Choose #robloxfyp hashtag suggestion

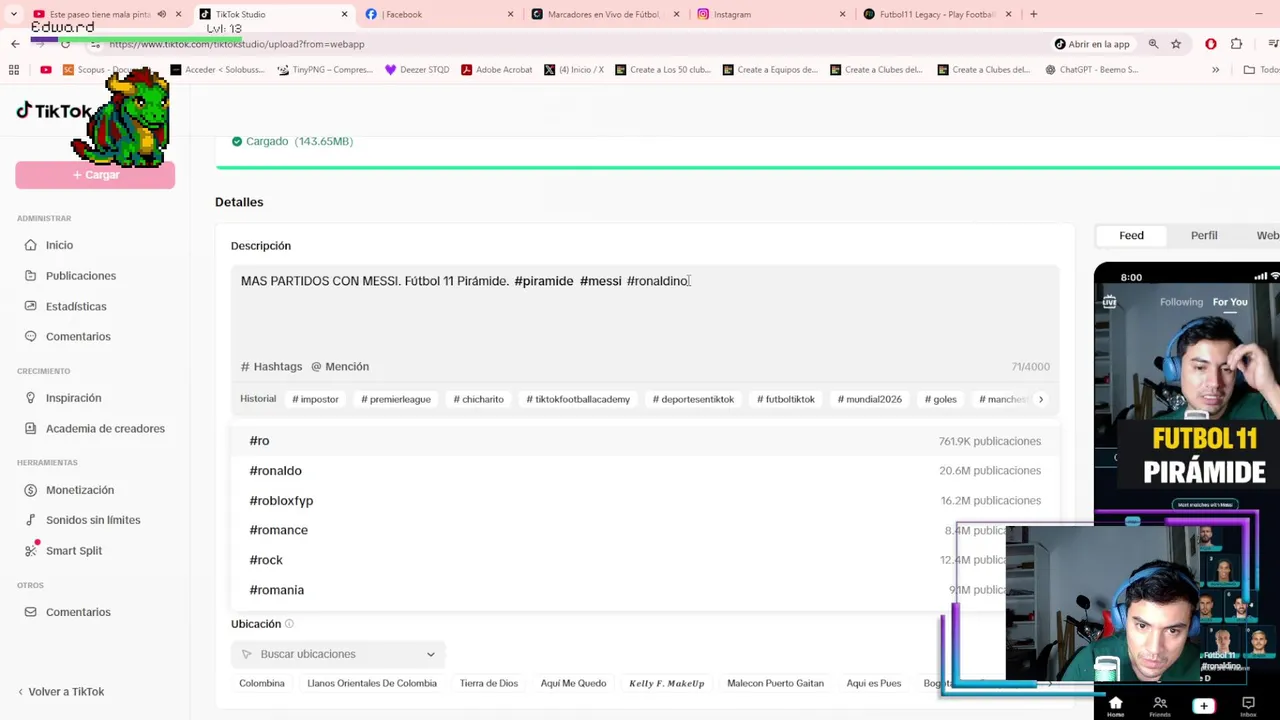click(x=645, y=501)
